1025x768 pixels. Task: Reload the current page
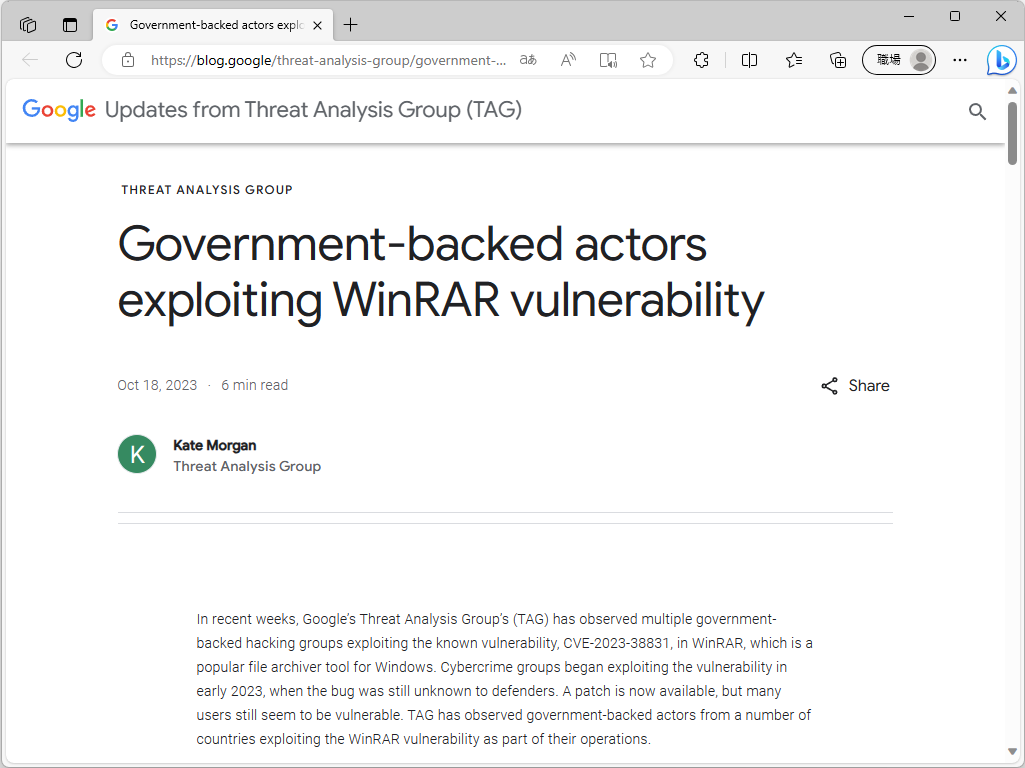73,60
